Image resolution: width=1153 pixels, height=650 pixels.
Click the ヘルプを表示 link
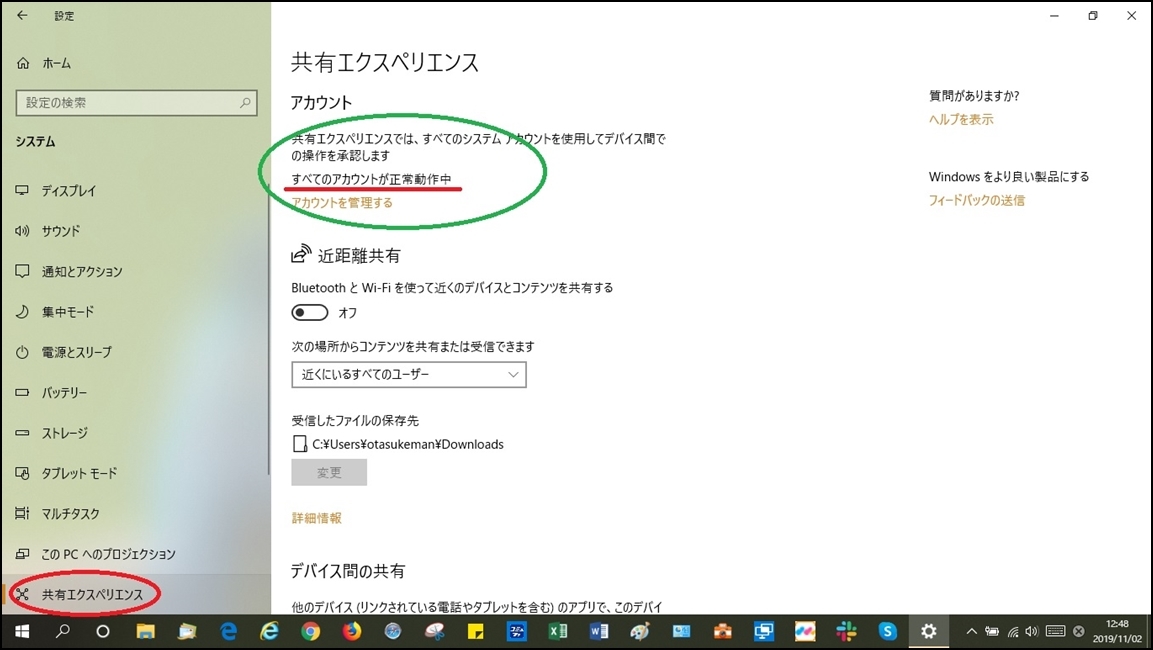[961, 119]
